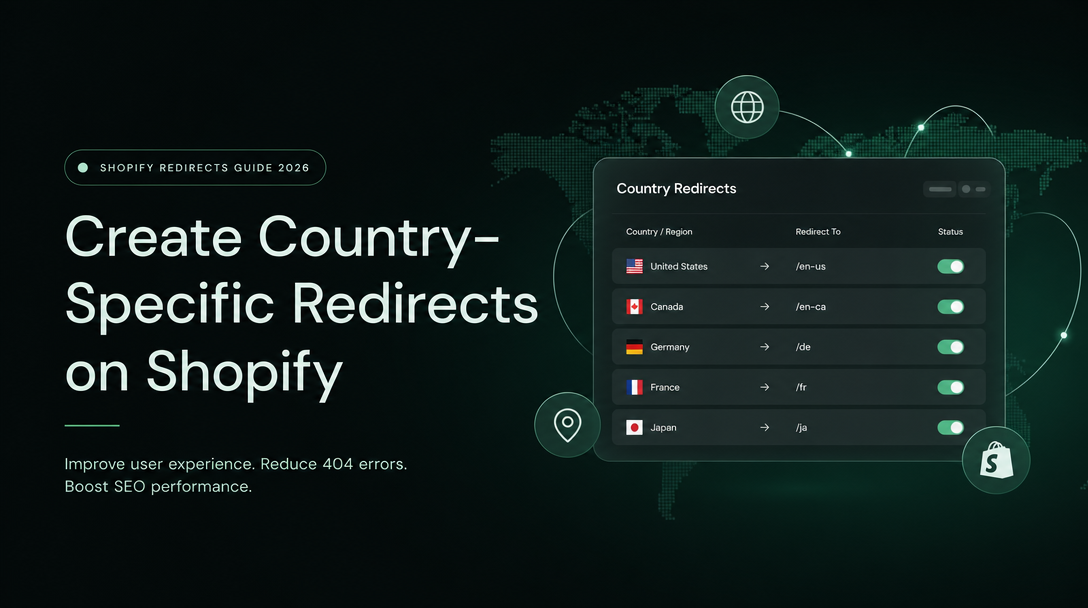The image size is (1088, 608).
Task: Click the /ja redirect path
Action: (x=801, y=428)
